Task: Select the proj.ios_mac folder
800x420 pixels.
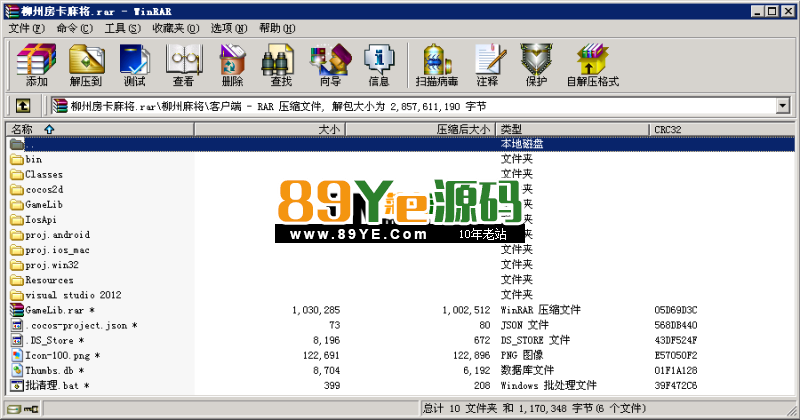Action: 50,250
